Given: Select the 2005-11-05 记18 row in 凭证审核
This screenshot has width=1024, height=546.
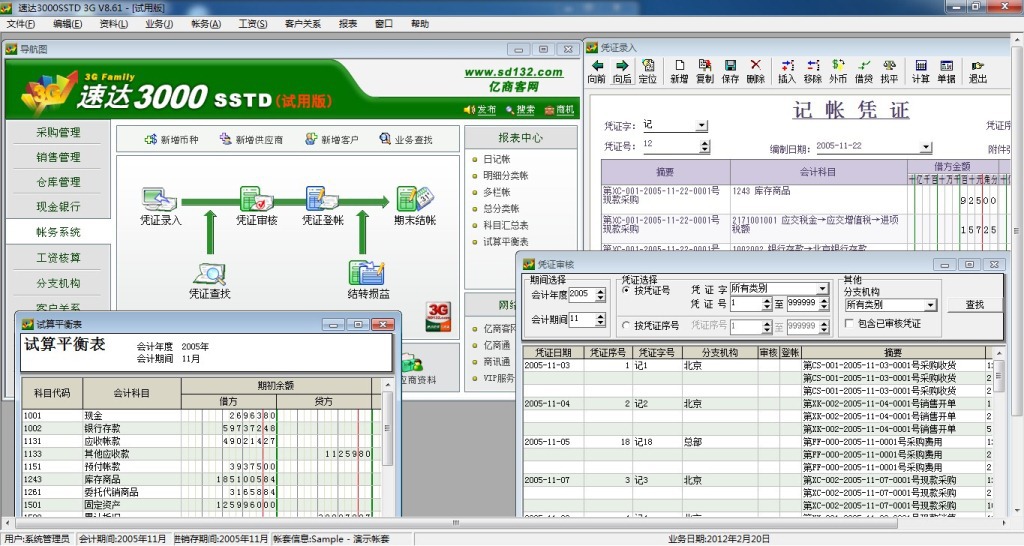Looking at the screenshot, I should coord(758,442).
